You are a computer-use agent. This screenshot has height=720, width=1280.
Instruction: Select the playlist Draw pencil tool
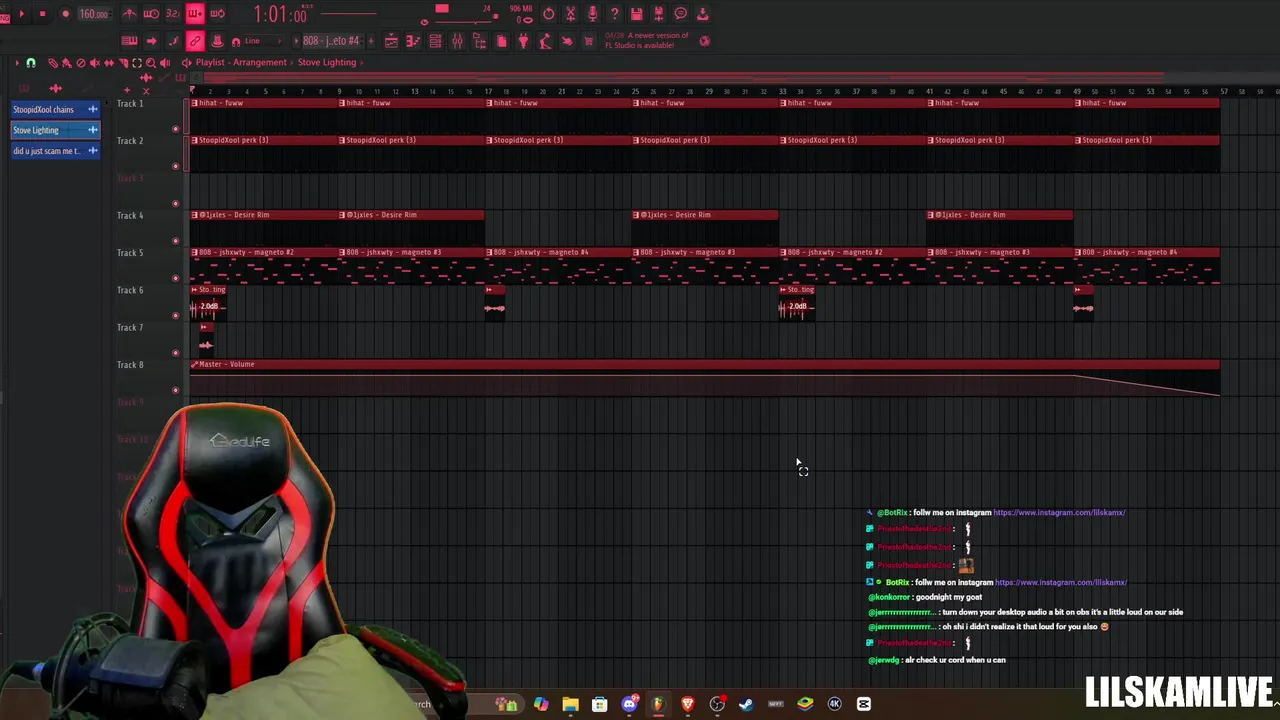point(53,62)
